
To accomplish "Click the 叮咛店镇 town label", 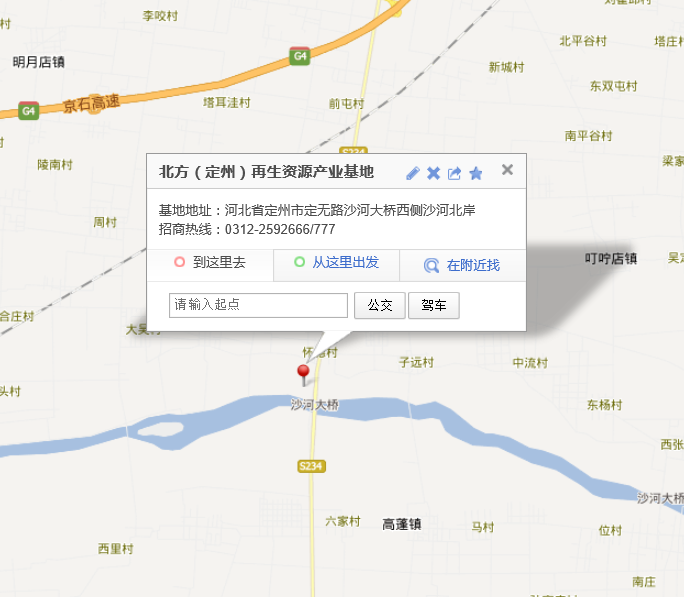I will 611,258.
